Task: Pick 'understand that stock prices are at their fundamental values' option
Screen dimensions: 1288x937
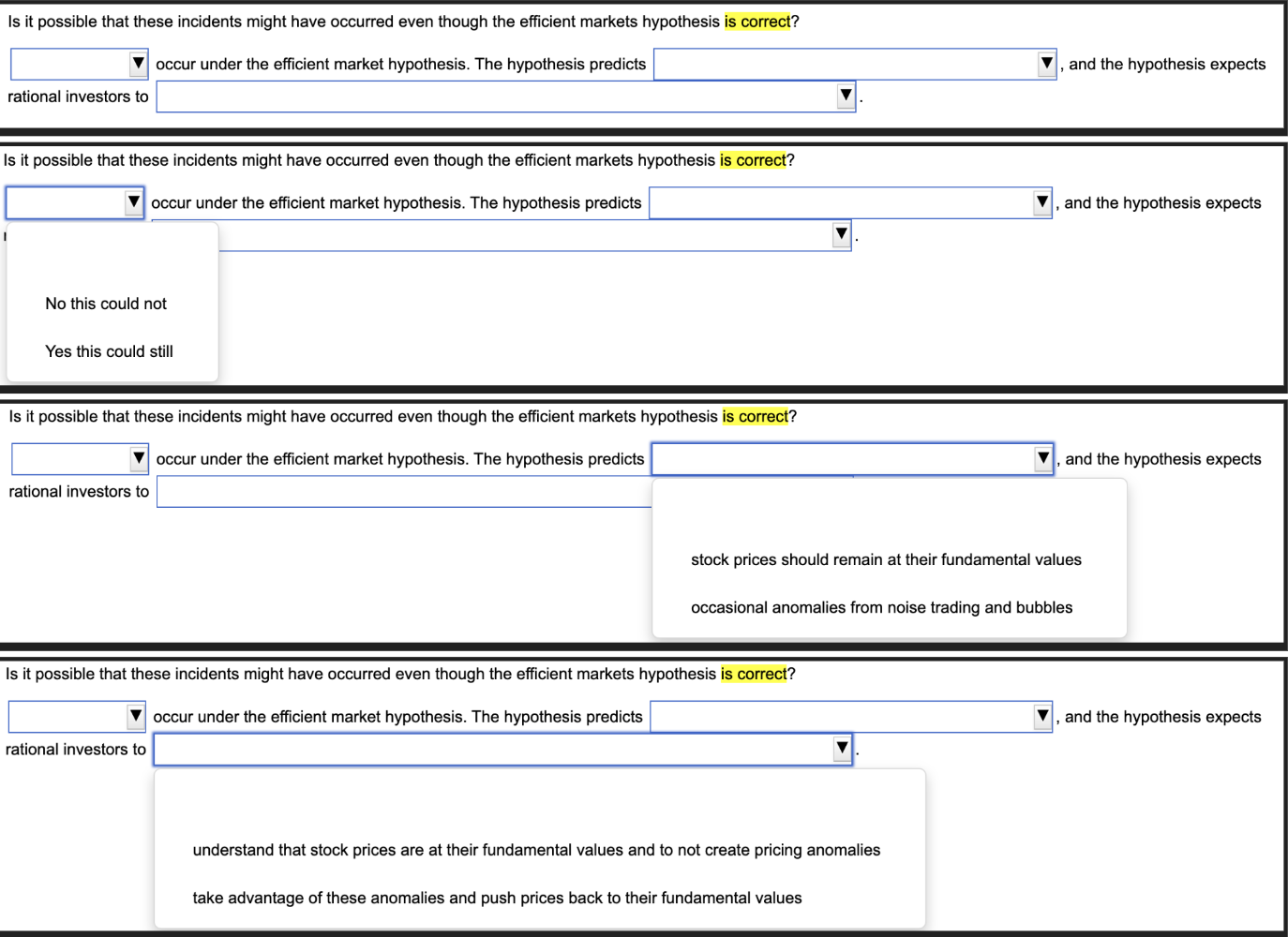Action: click(x=536, y=850)
